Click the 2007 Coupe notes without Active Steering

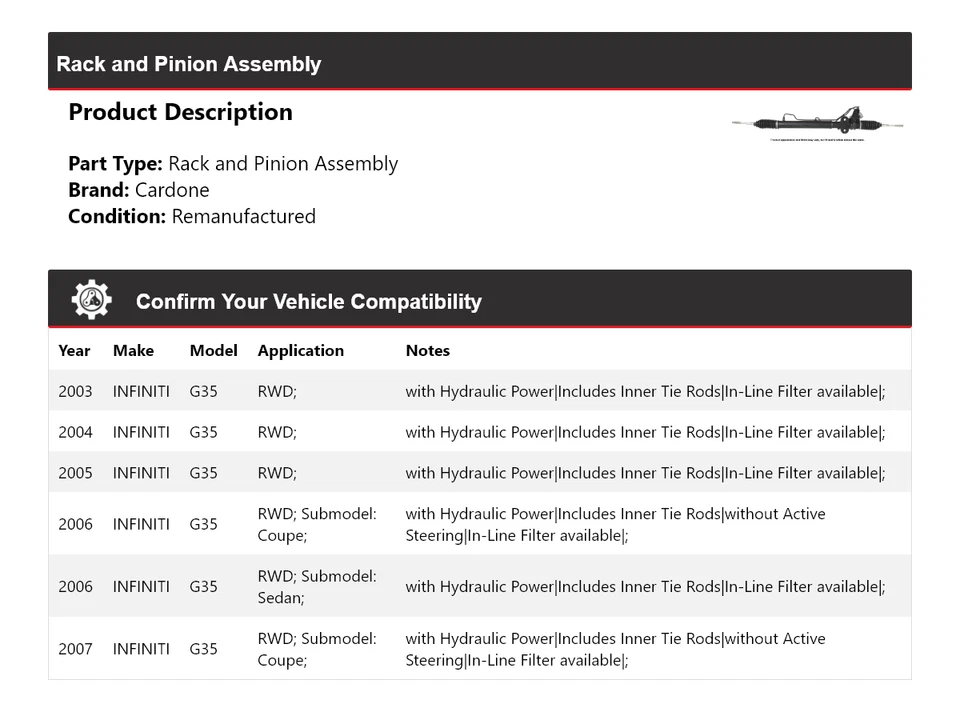[615, 649]
